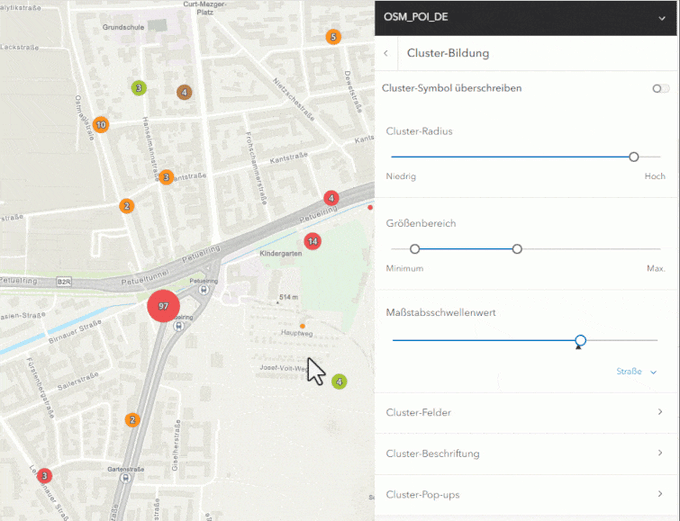The height and width of the screenshot is (521, 680).
Task: Click the Gartenstraße transit station icon
Action: pos(126,478)
